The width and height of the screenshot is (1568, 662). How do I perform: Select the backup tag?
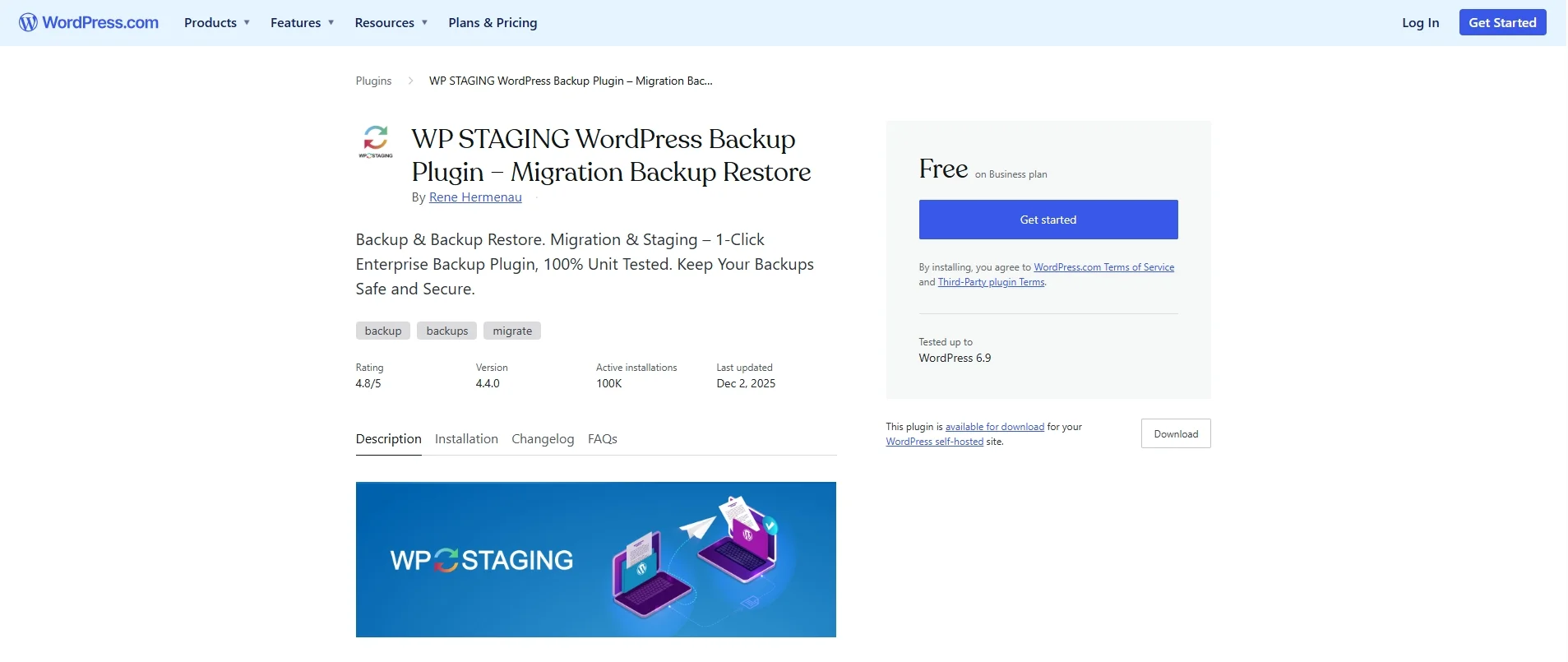[383, 331]
